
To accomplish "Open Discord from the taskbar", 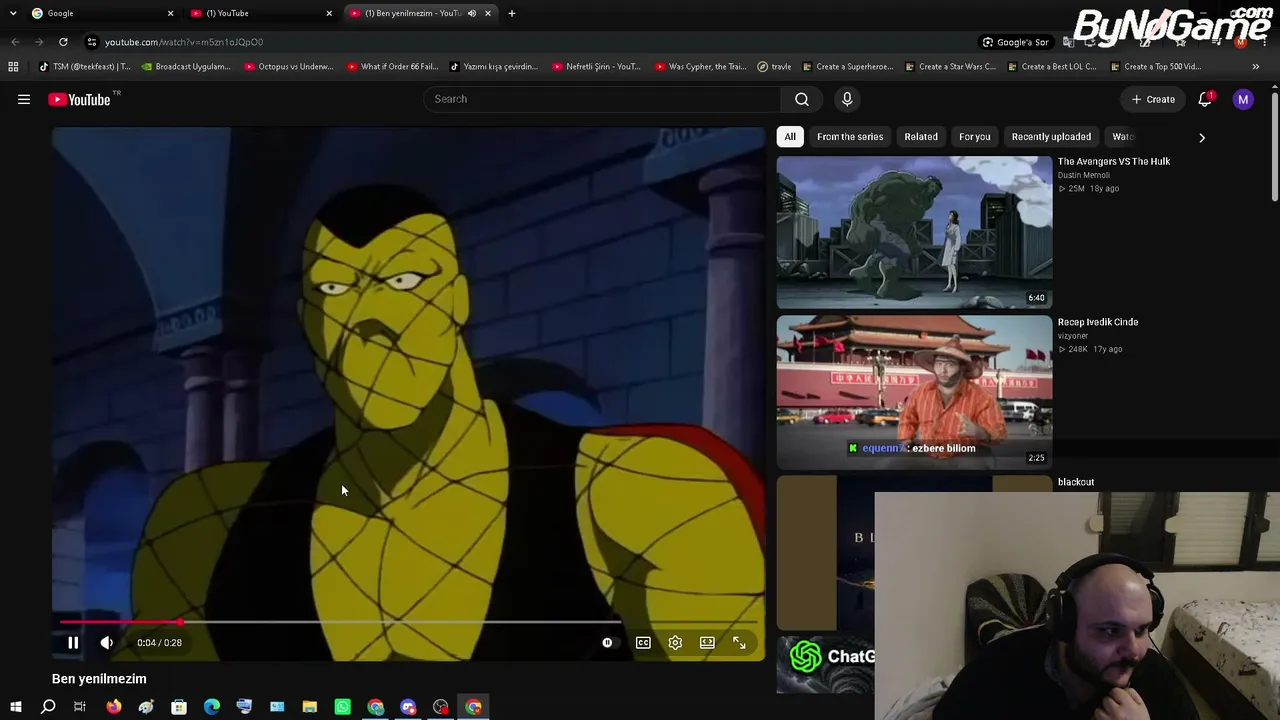I will 408,707.
